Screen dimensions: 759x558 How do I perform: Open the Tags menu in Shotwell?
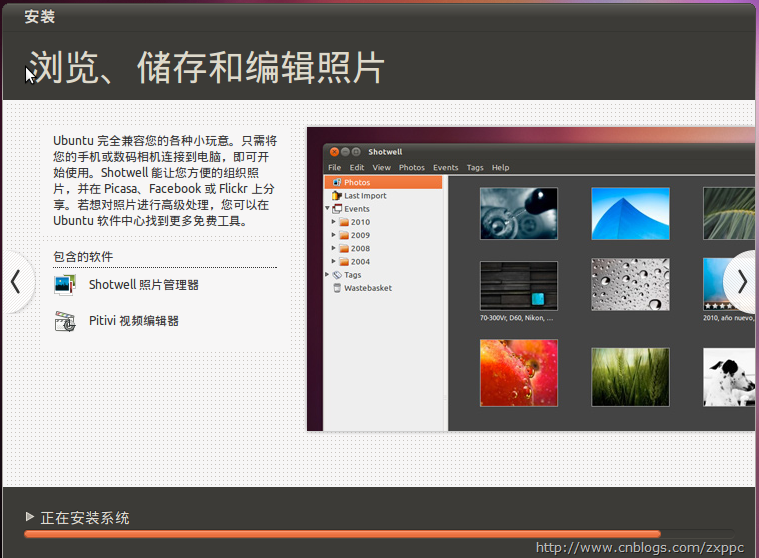pyautogui.click(x=475, y=167)
